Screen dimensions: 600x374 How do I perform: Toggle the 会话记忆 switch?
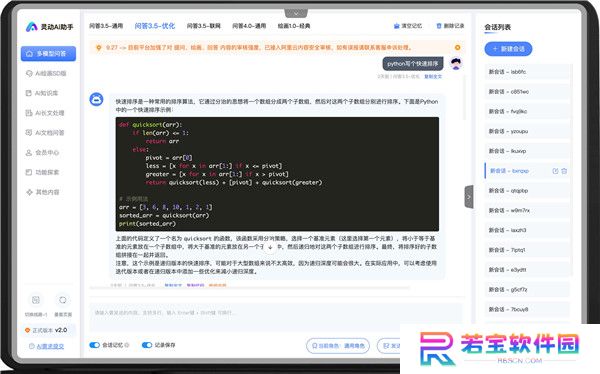pyautogui.click(x=95, y=345)
